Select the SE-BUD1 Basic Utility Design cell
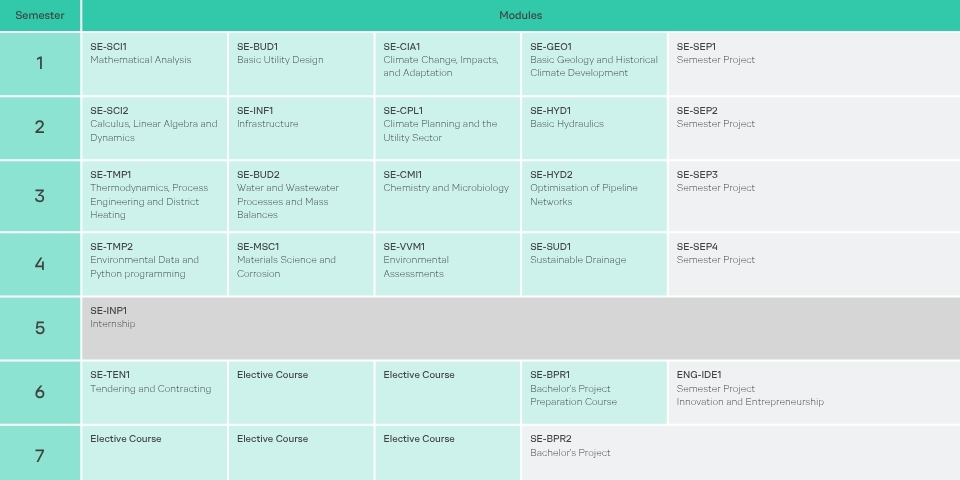This screenshot has height=480, width=960. [x=301, y=64]
